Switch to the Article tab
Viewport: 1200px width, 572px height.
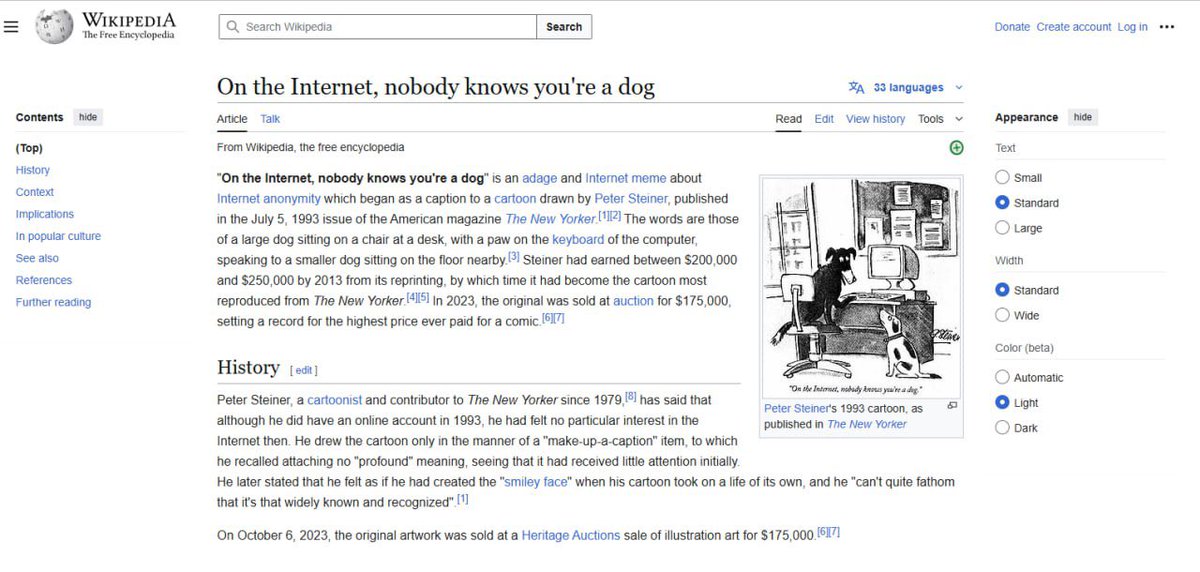(232, 119)
